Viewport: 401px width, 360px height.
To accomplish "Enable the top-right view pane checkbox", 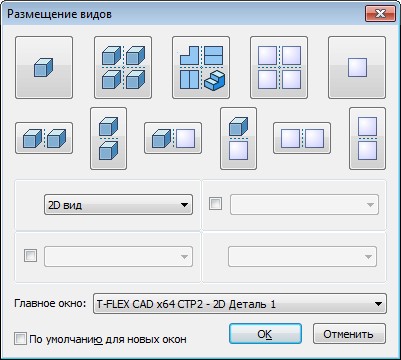I will pyautogui.click(x=215, y=204).
